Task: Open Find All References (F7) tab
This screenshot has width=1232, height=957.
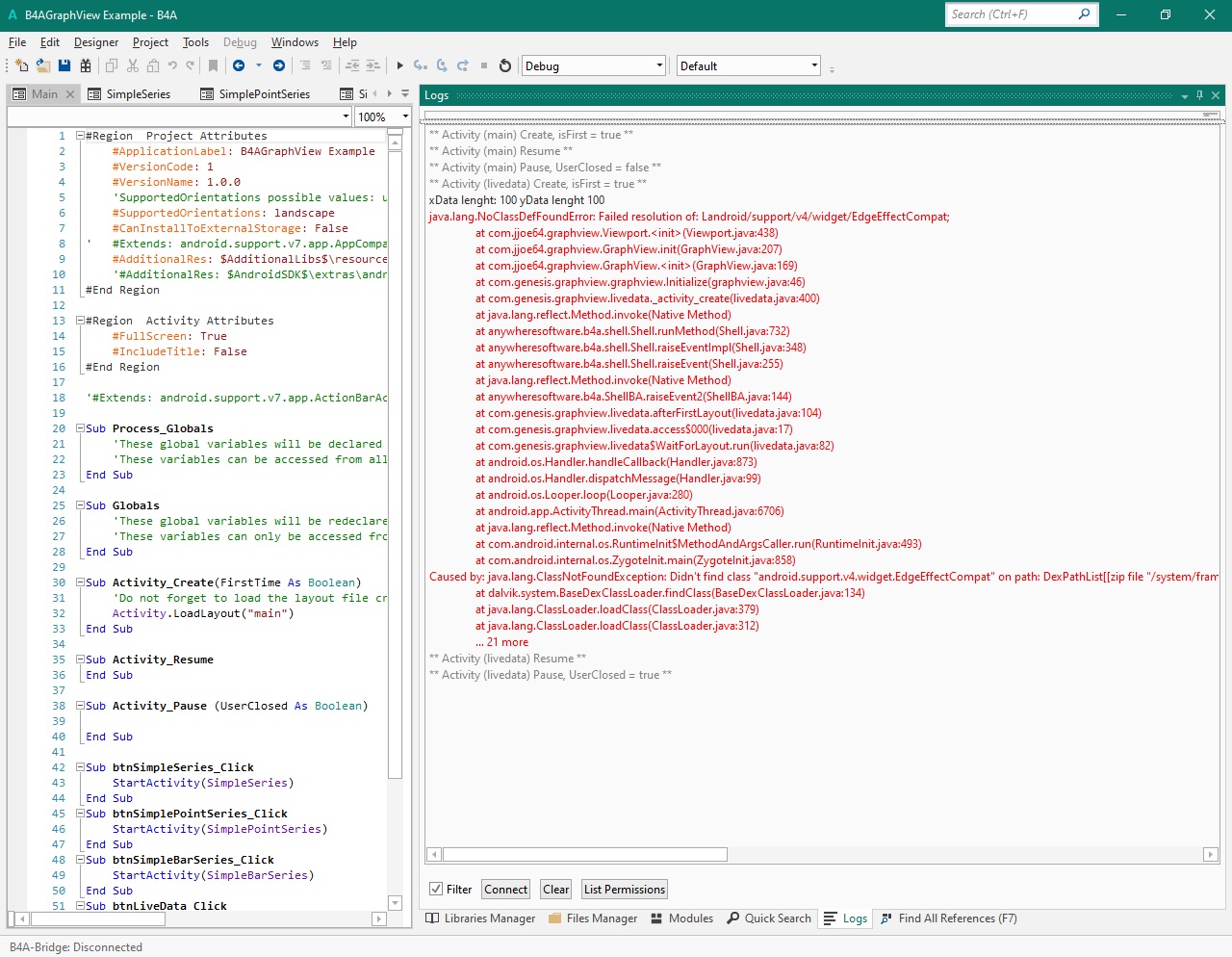Action: click(x=949, y=918)
